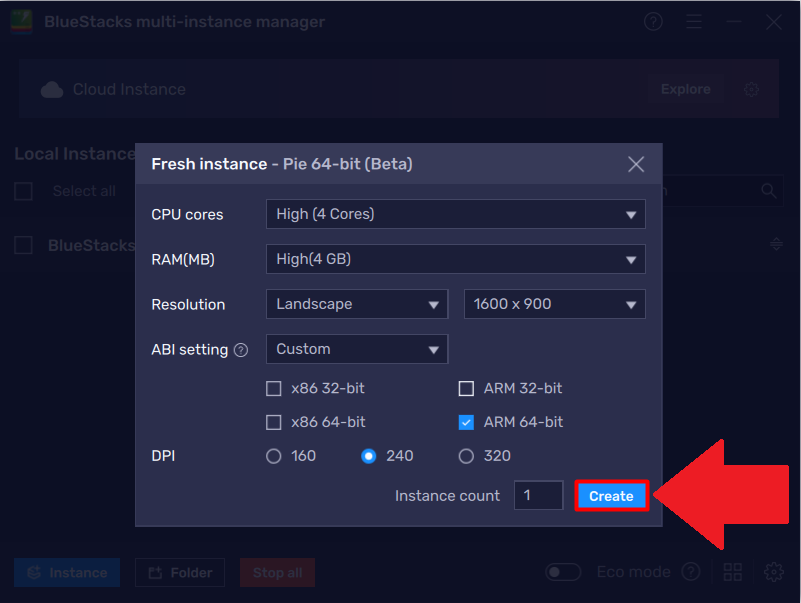Open the CPU cores dropdown
801x603 pixels.
(x=455, y=214)
